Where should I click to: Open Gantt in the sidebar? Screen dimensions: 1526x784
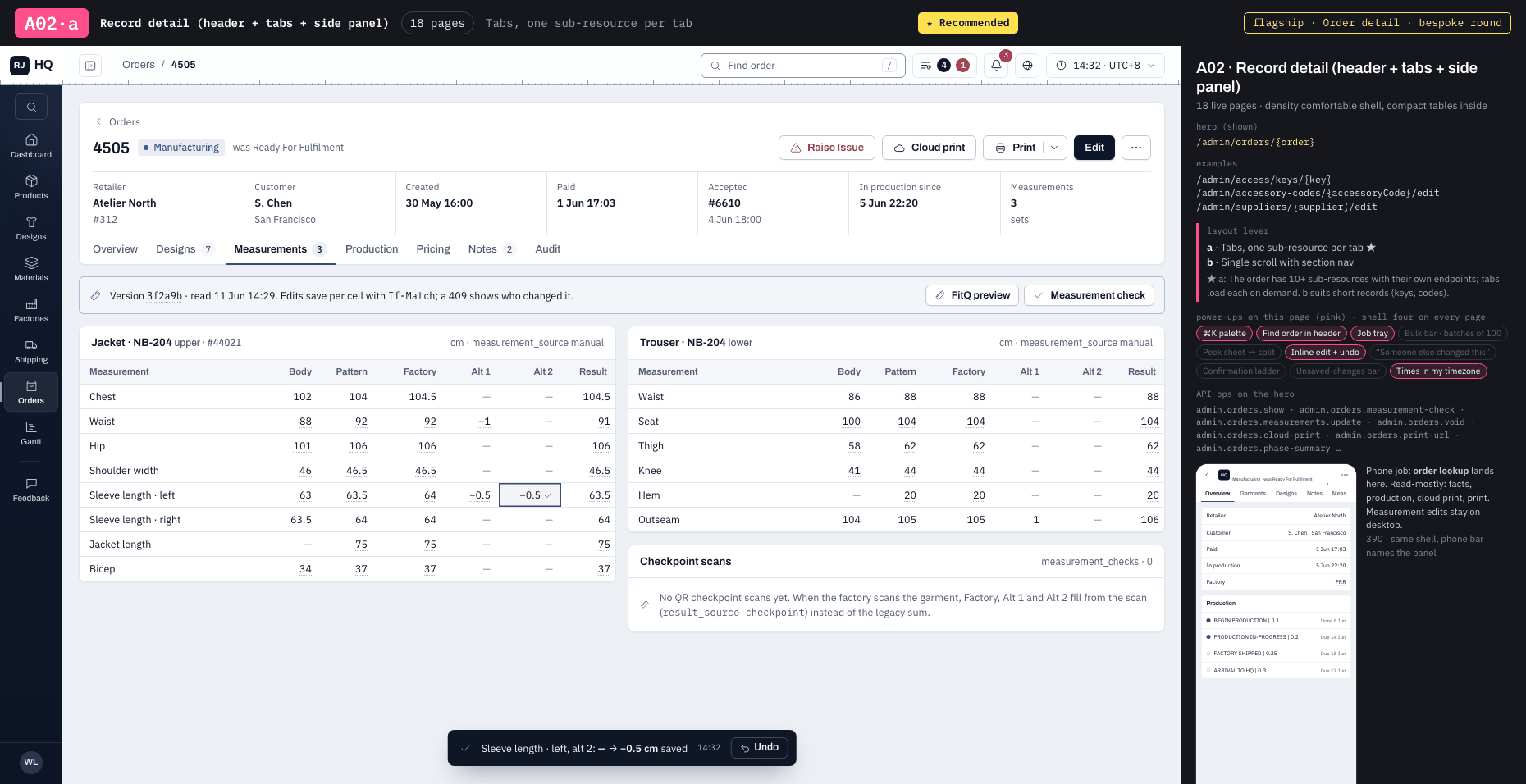tap(31, 433)
